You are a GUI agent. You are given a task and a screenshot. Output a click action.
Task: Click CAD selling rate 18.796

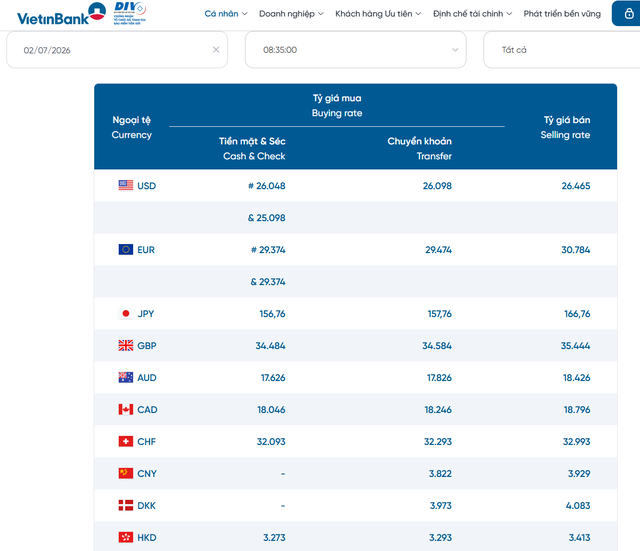[x=577, y=410]
